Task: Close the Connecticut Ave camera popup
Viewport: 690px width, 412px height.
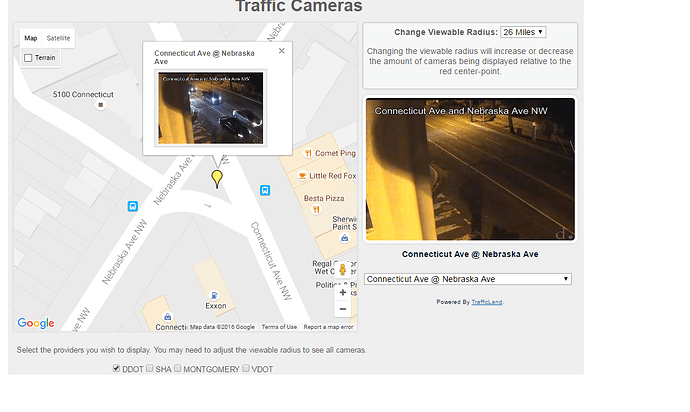Action: point(281,51)
